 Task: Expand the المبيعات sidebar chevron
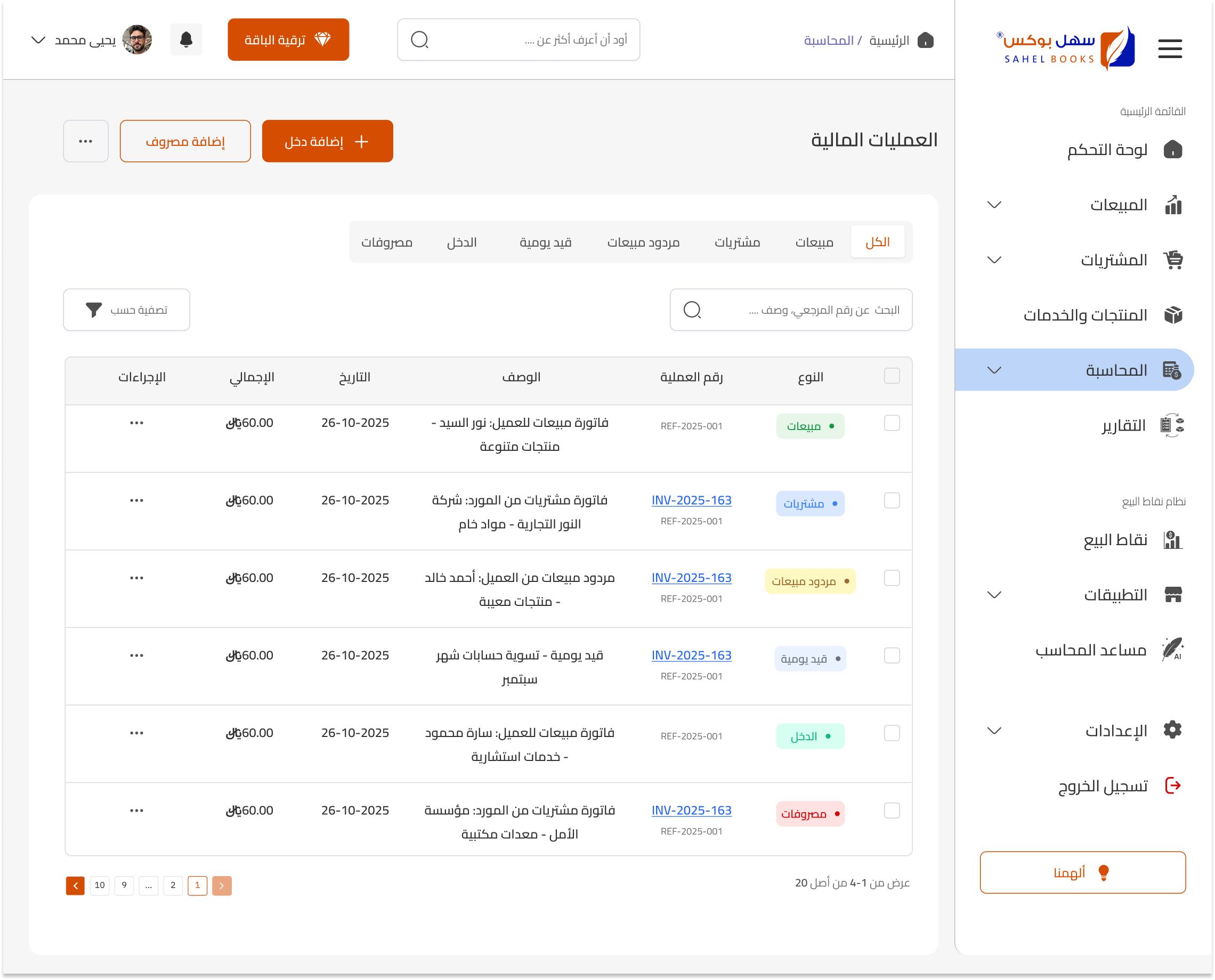994,204
